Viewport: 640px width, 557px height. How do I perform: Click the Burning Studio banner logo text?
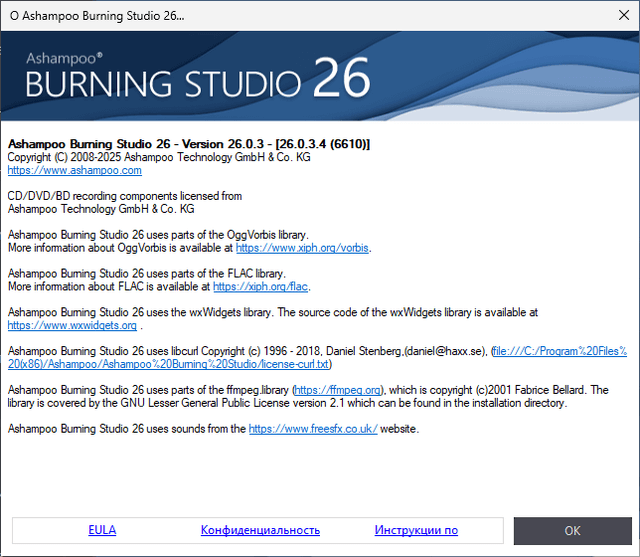(166, 84)
